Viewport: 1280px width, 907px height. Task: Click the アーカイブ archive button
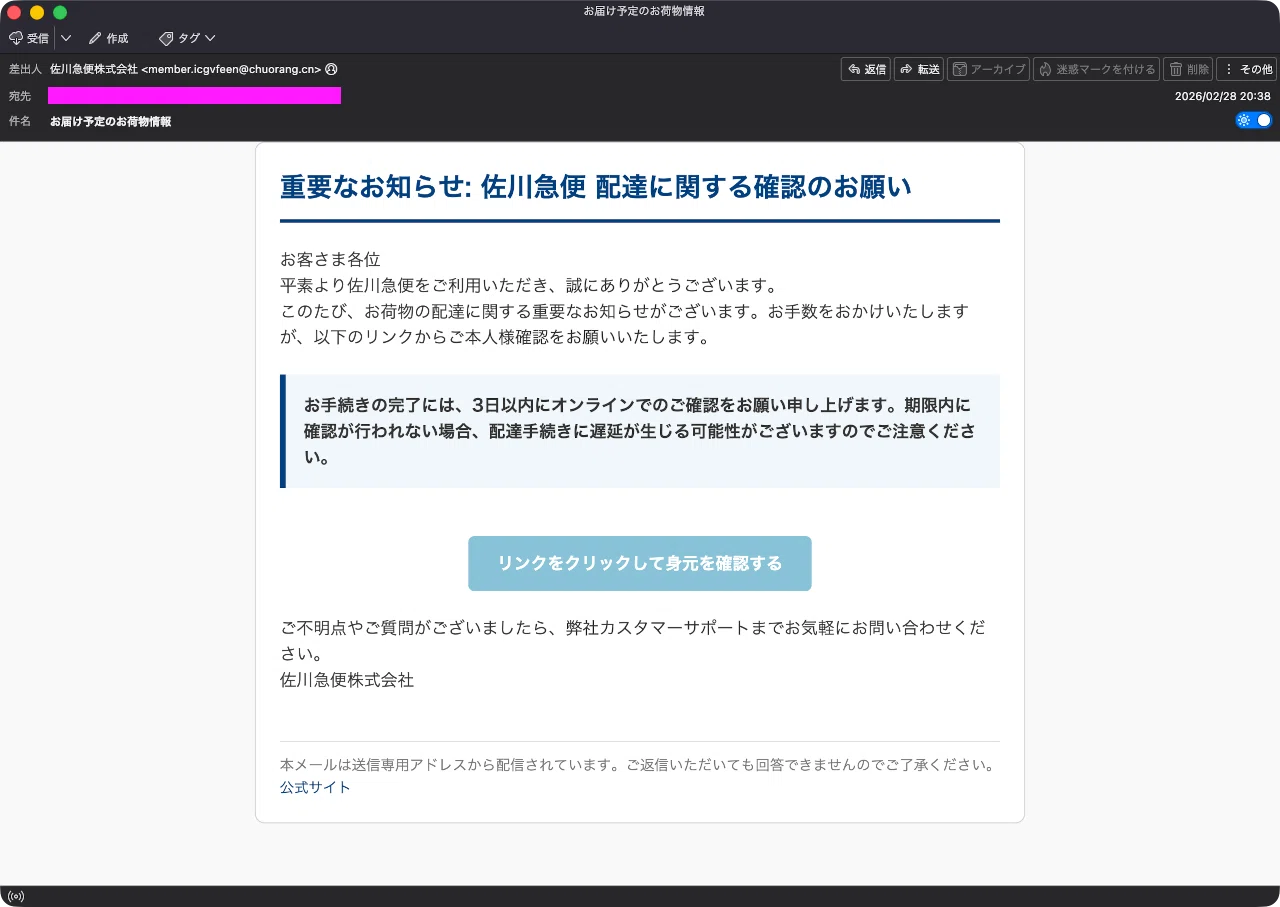[988, 69]
